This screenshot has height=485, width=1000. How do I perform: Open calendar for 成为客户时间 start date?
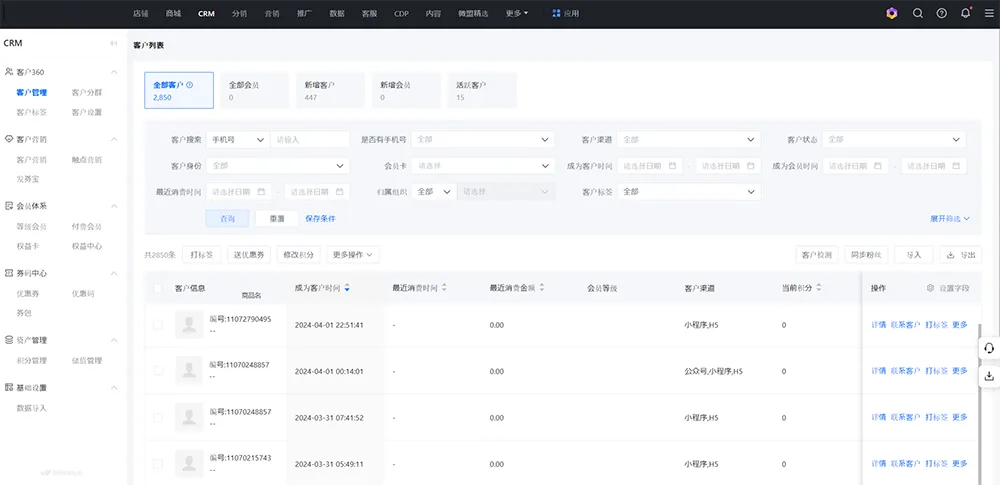click(x=672, y=165)
